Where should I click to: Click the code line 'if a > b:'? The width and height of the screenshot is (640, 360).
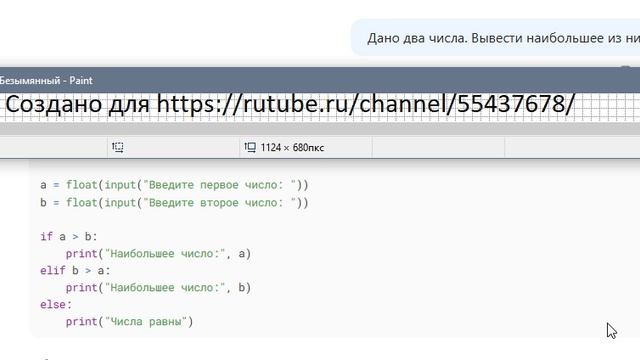coord(69,236)
